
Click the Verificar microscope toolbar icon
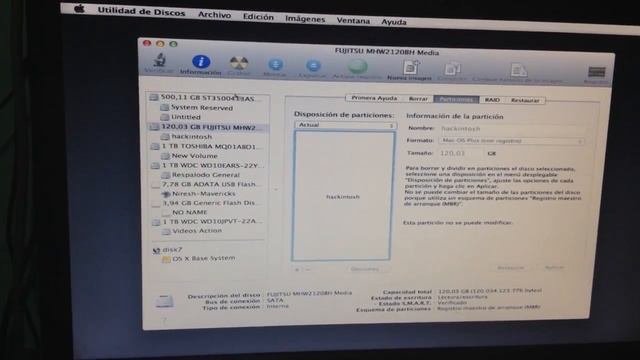159,60
